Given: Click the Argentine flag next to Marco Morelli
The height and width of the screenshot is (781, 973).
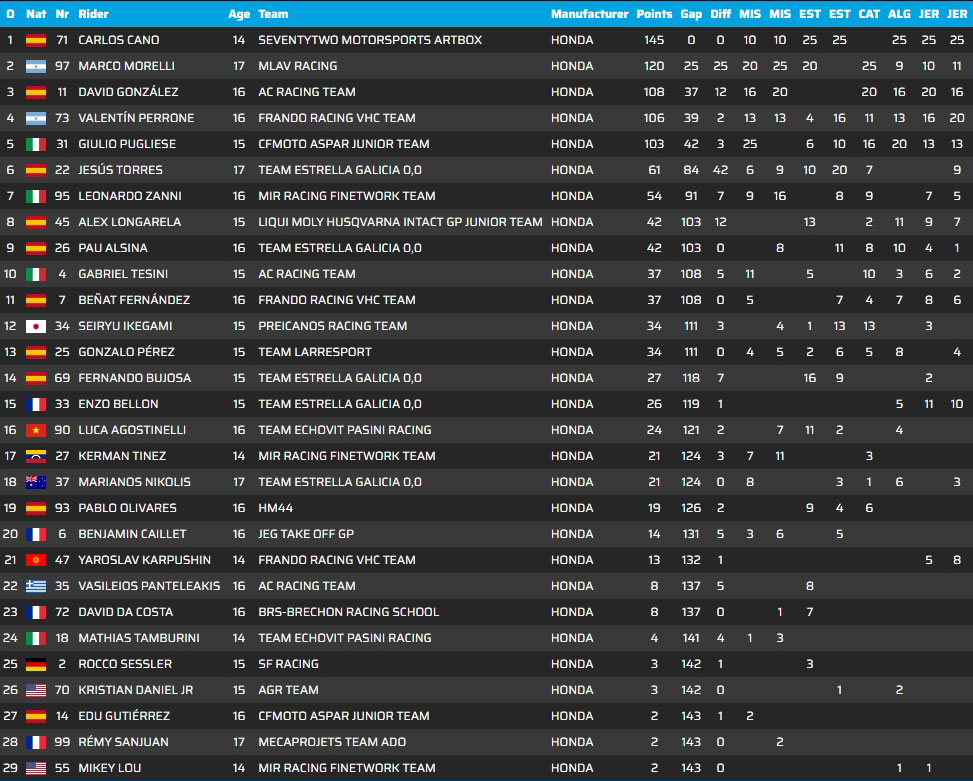Looking at the screenshot, I should pyautogui.click(x=36, y=66).
